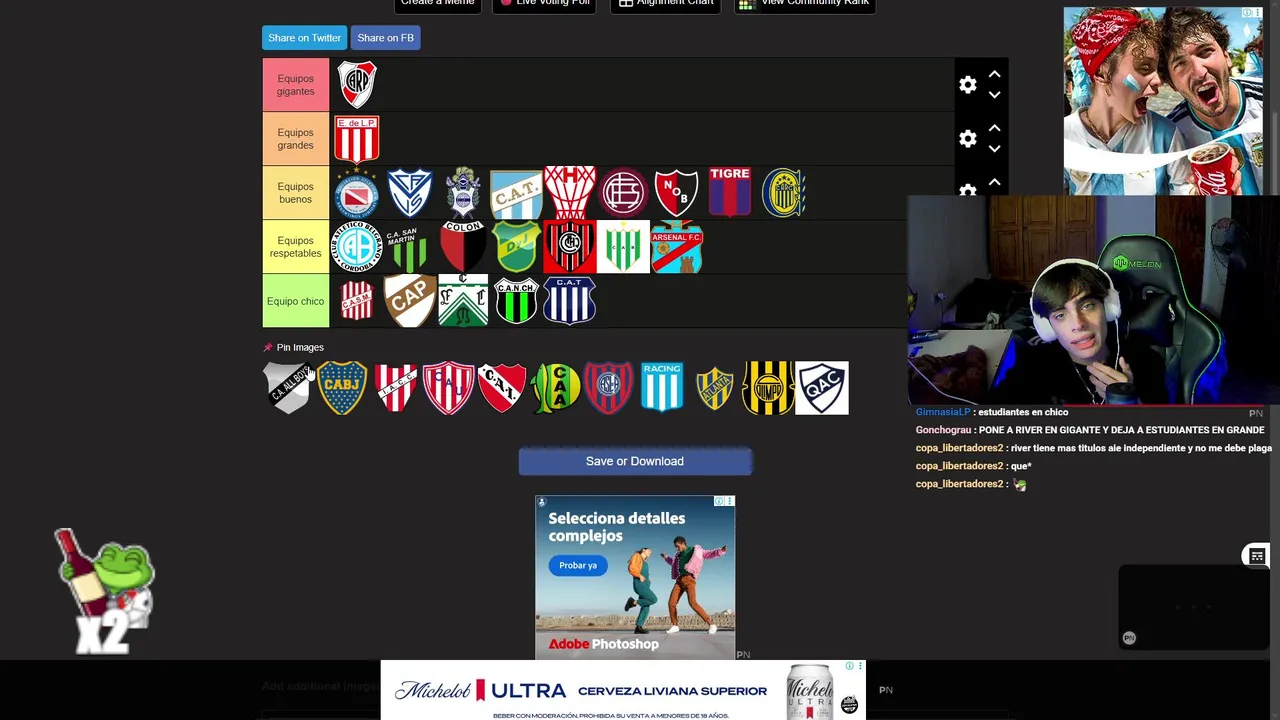Viewport: 1280px width, 720px height.
Task: Click the Newell's NOB crest
Action: point(676,193)
